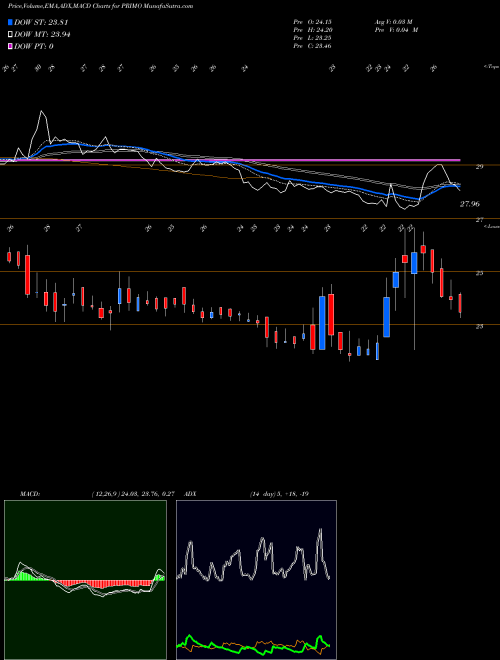Click the 'ADX' panel heading
This screenshot has width=500, height=660.
191,494
